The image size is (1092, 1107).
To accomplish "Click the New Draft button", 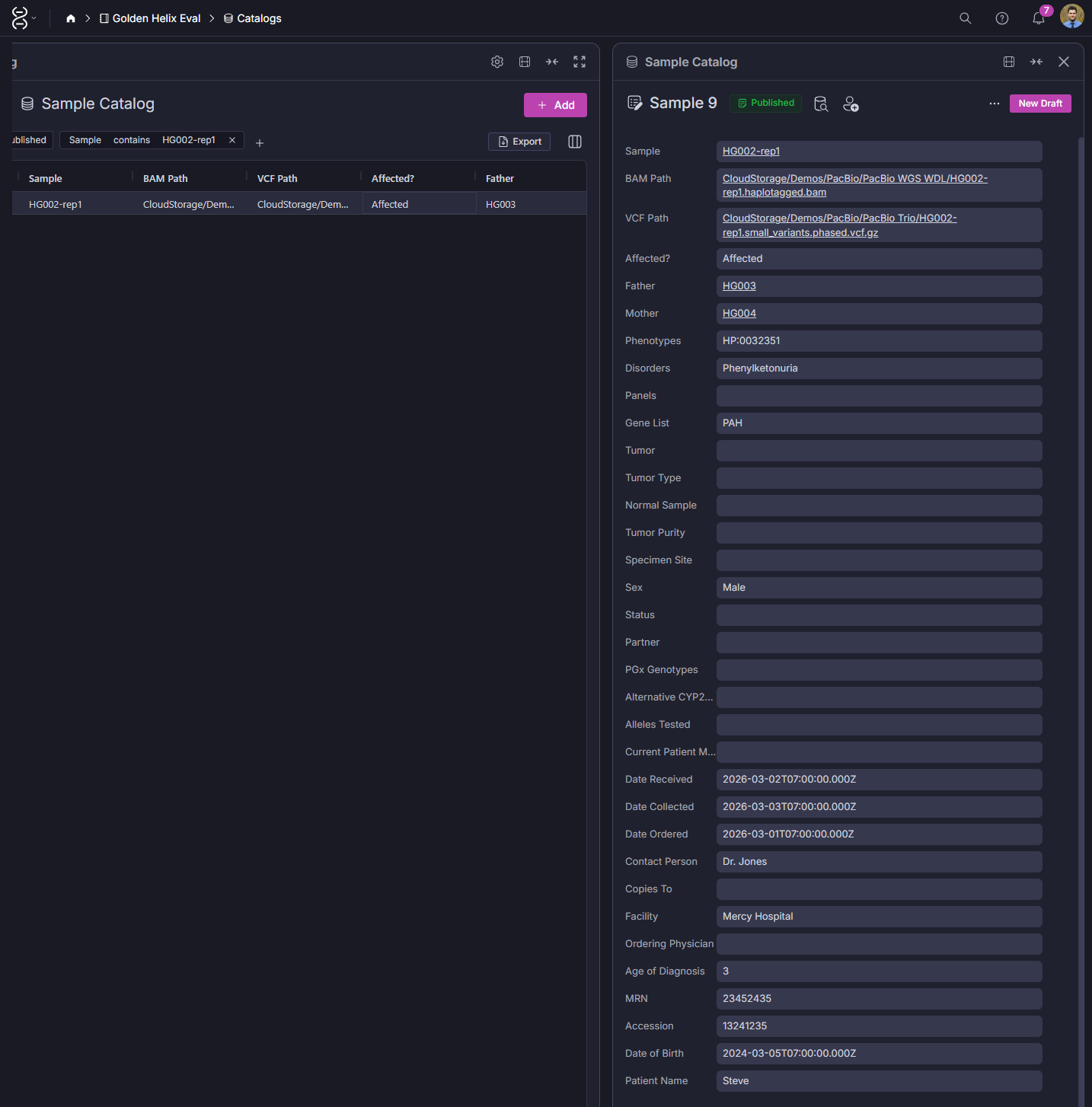I will point(1040,104).
